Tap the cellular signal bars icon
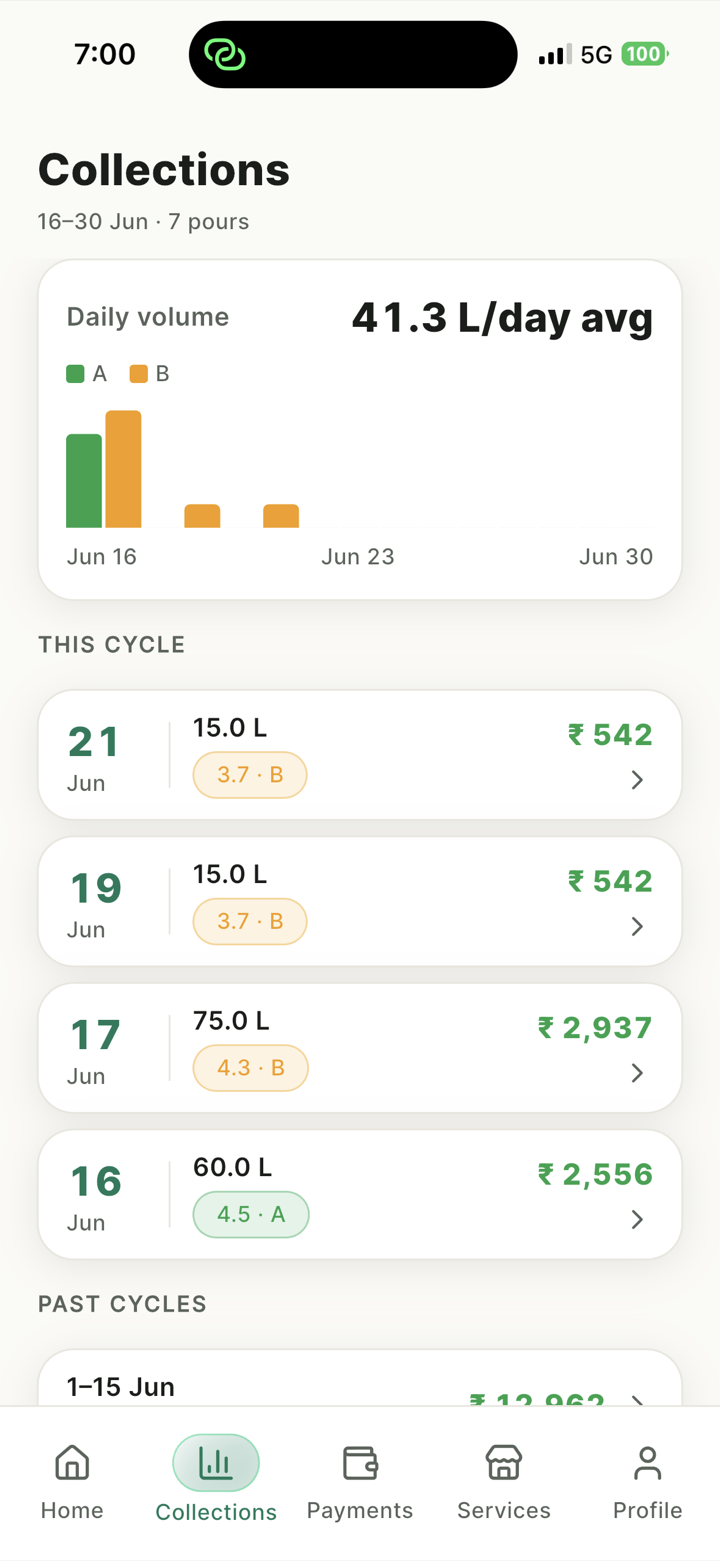 [x=555, y=55]
